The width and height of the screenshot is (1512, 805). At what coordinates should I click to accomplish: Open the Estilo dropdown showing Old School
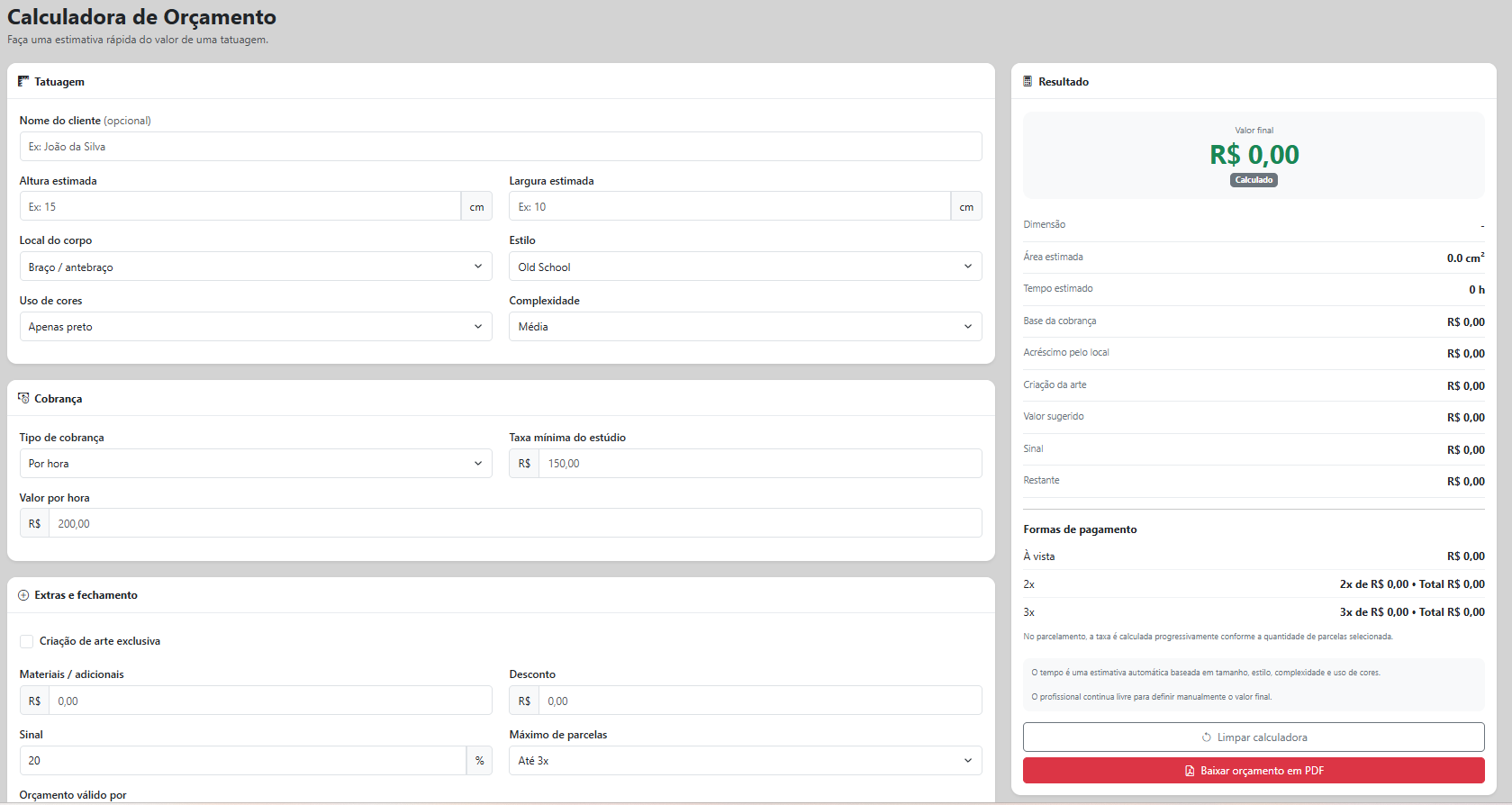746,267
